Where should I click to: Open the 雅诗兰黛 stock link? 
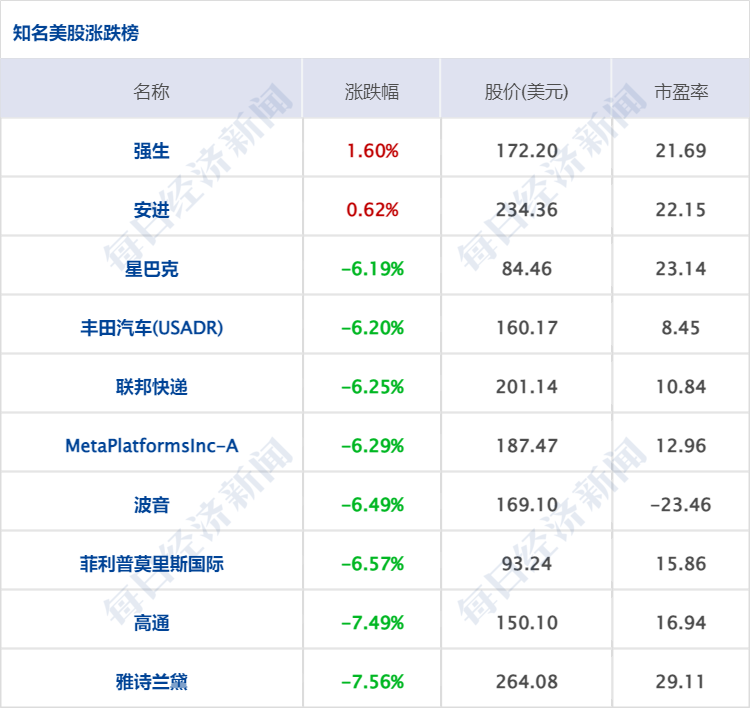(152, 682)
